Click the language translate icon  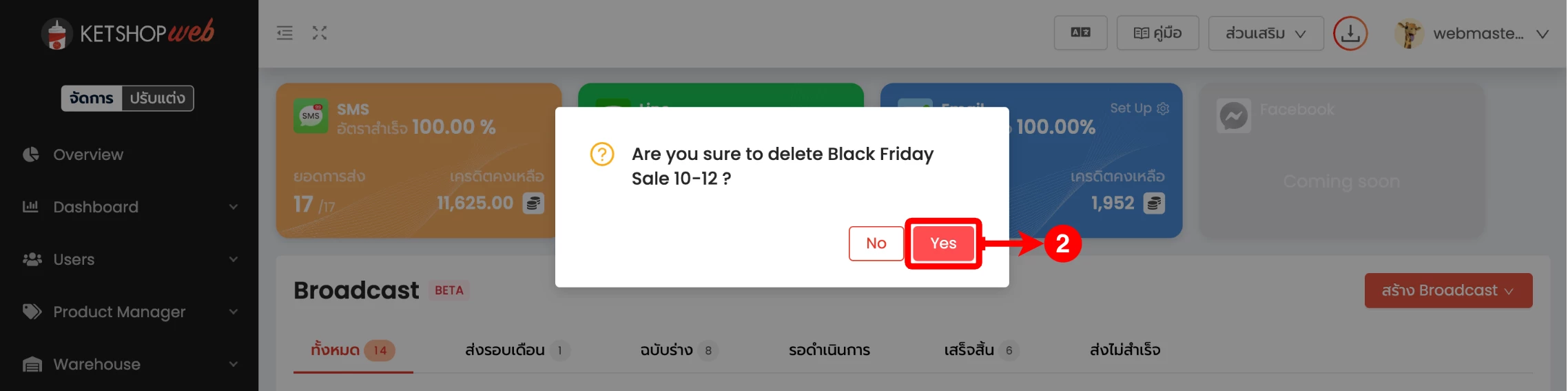[1080, 33]
